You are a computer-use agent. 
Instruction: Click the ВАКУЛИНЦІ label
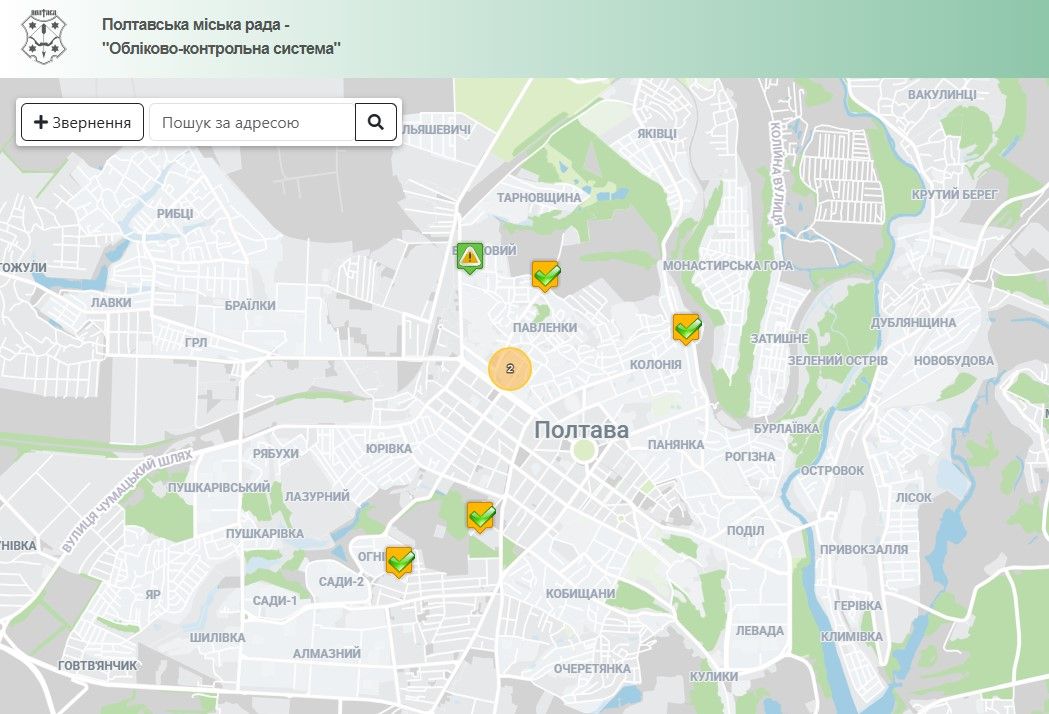click(x=942, y=94)
